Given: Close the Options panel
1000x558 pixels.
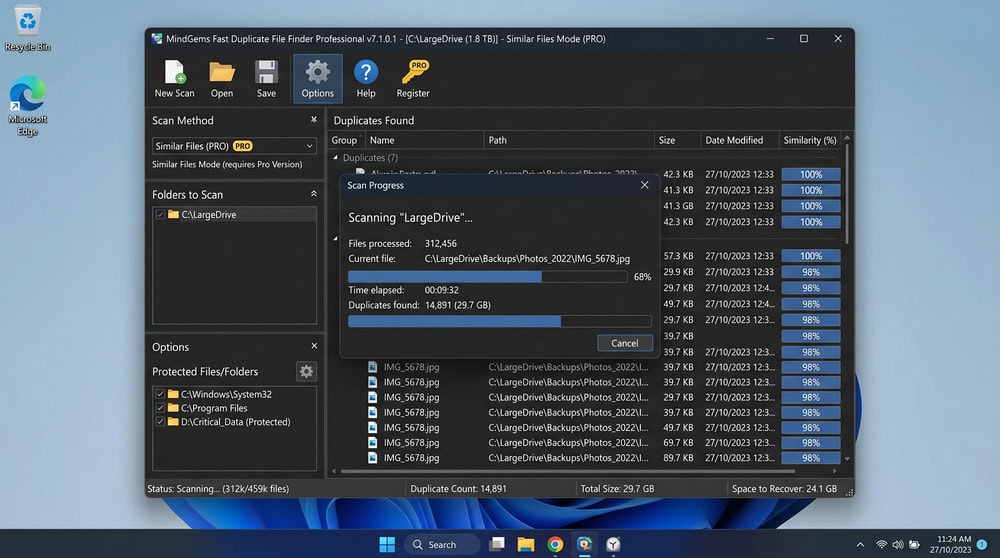Looking at the screenshot, I should point(314,346).
